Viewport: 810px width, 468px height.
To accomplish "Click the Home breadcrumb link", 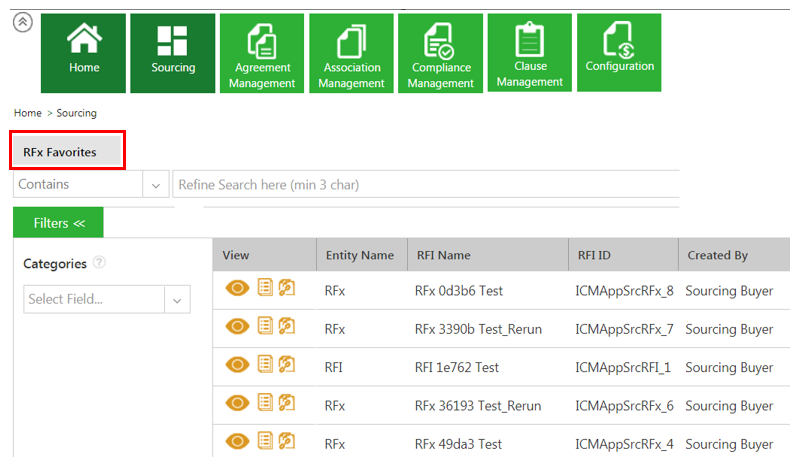I will coord(27,113).
